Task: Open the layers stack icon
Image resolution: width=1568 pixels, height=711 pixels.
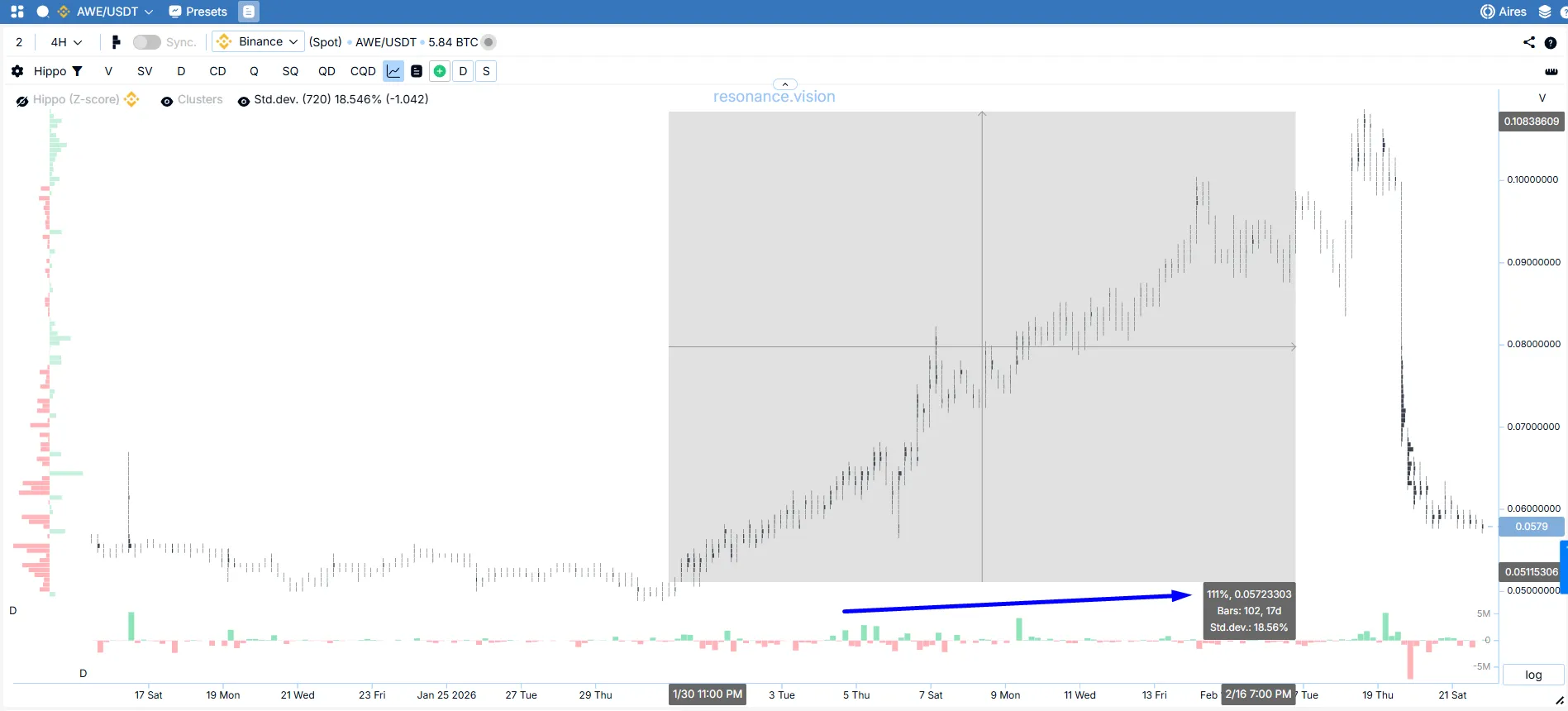Action: click(x=1544, y=12)
